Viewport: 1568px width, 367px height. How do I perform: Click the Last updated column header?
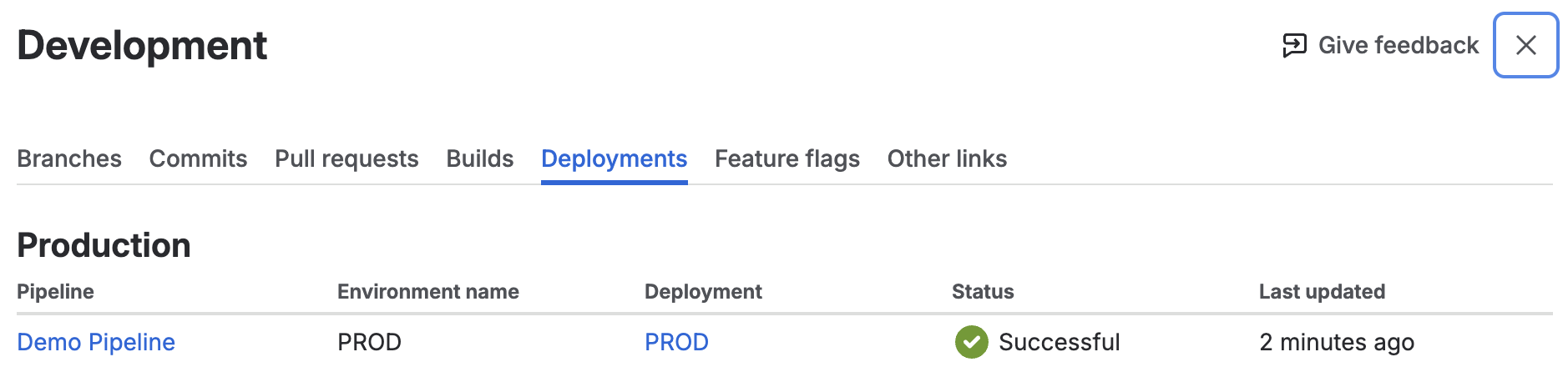[x=1322, y=291]
